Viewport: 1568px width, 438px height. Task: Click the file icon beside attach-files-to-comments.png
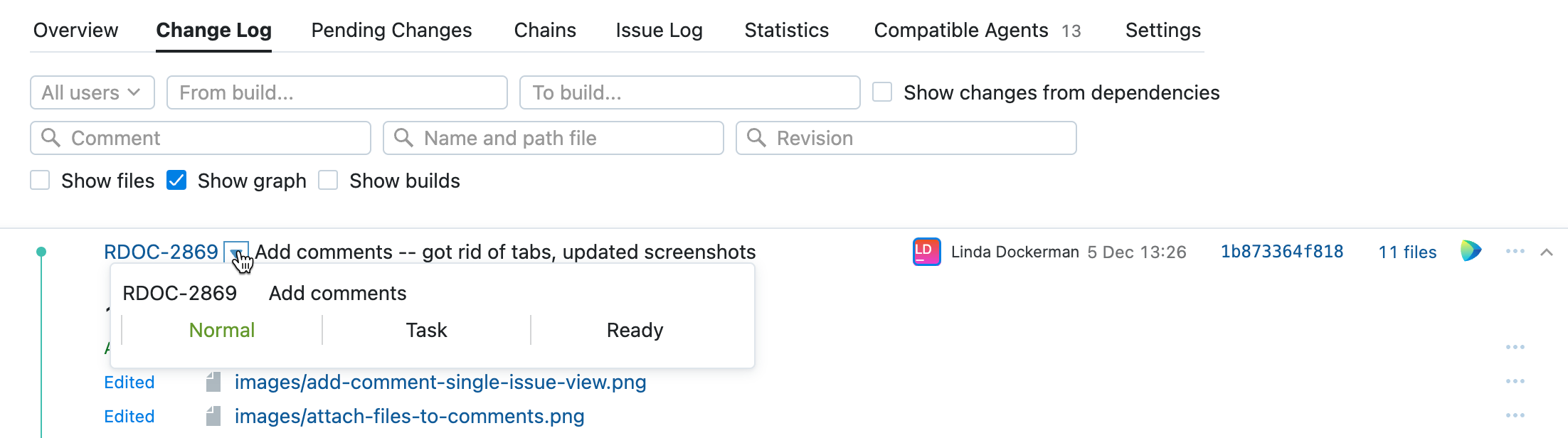[x=212, y=417]
